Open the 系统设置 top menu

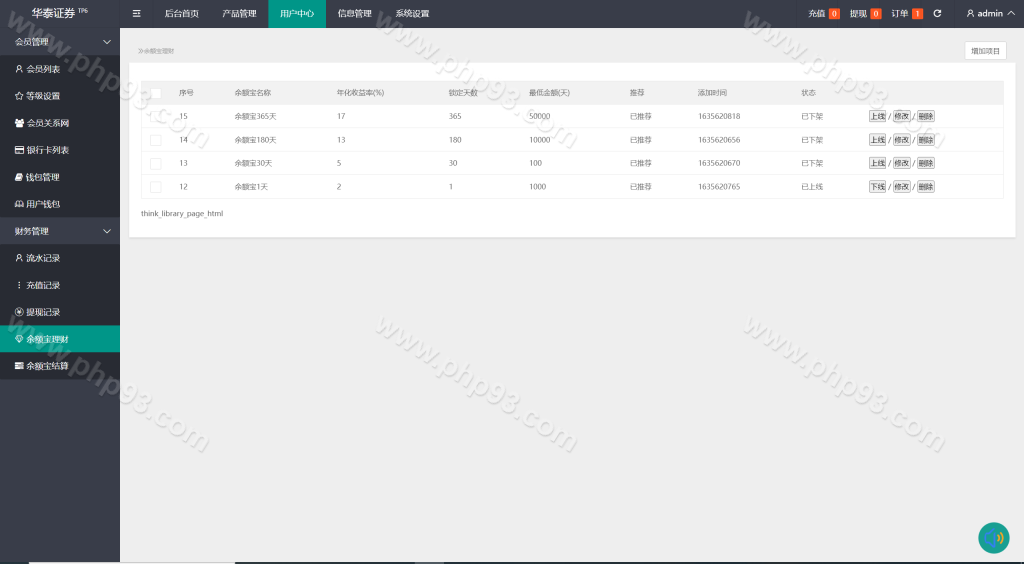[x=412, y=14]
